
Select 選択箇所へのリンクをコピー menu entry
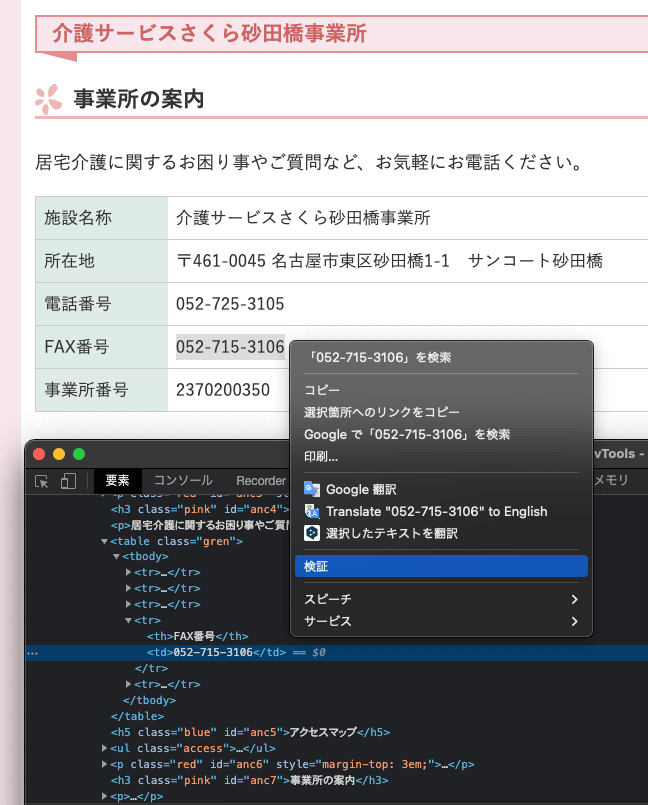point(382,412)
